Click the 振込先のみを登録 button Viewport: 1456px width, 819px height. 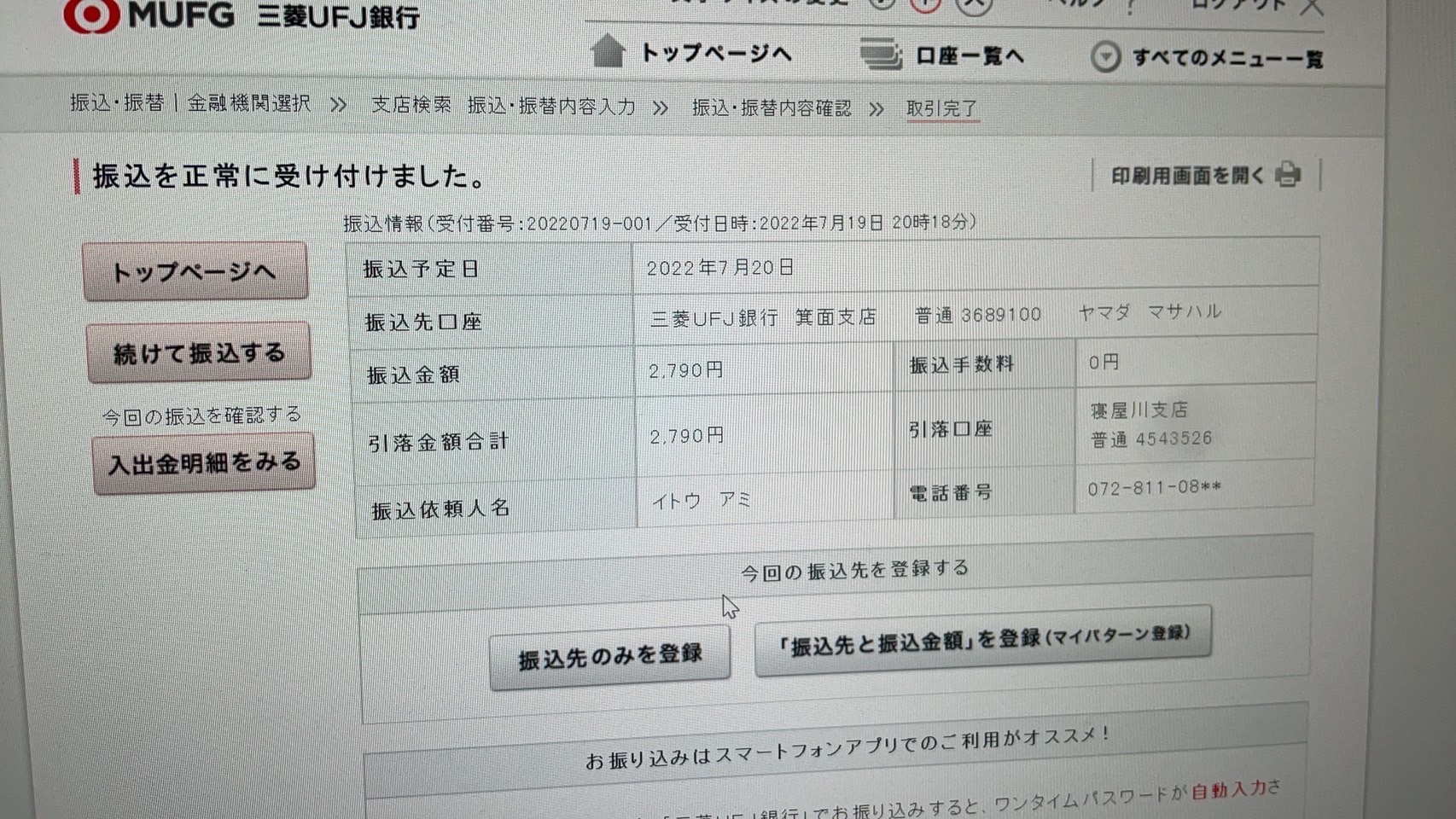(x=609, y=657)
